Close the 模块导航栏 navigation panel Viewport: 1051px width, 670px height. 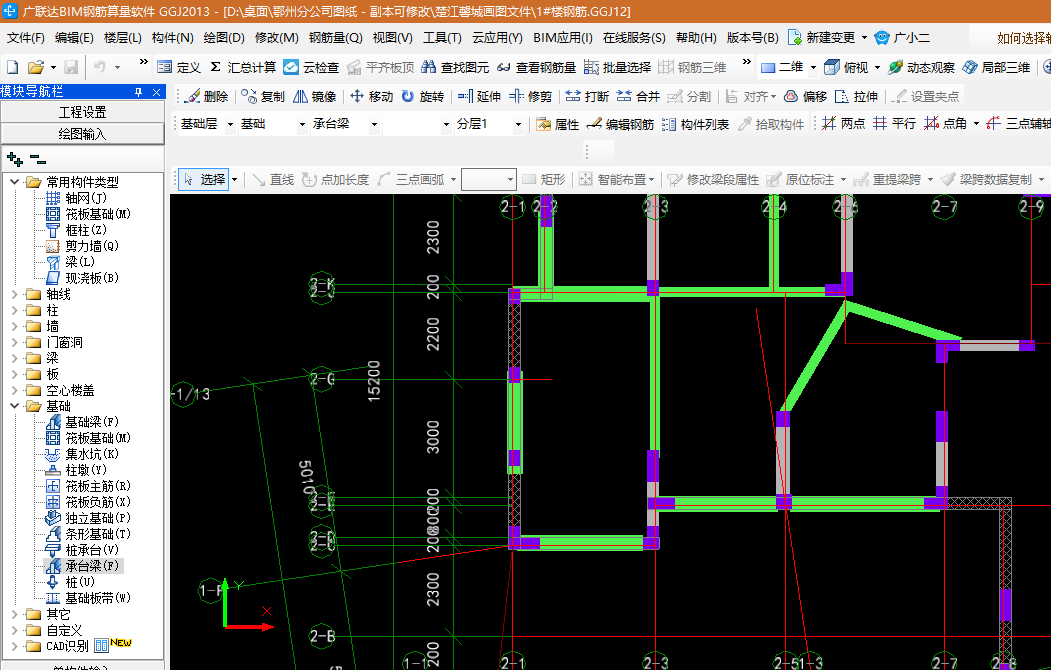point(157,92)
